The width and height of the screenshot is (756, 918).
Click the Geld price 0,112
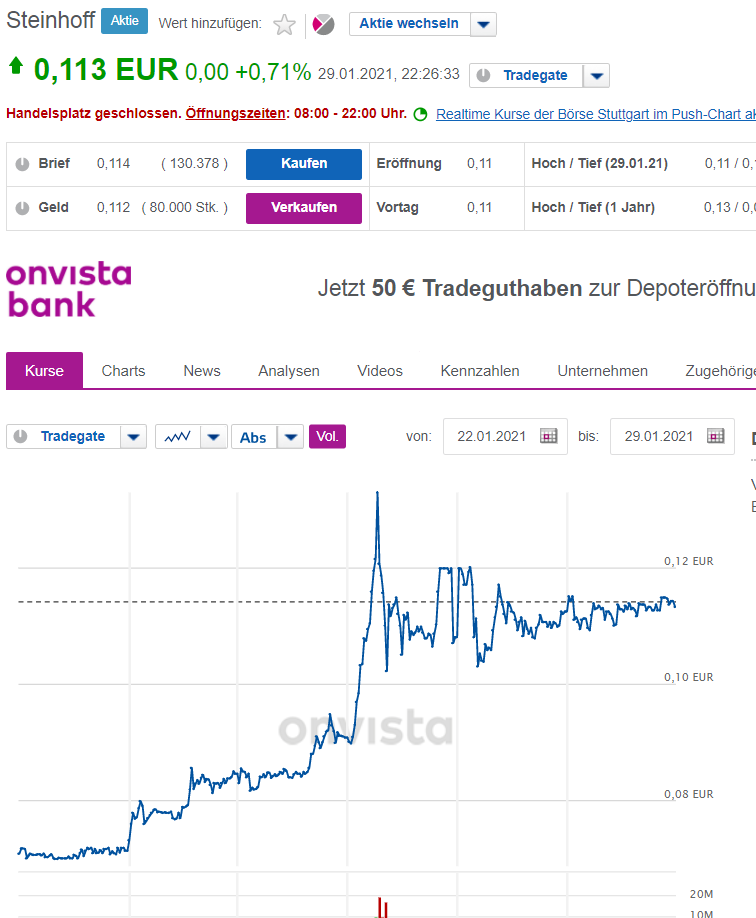(x=114, y=208)
